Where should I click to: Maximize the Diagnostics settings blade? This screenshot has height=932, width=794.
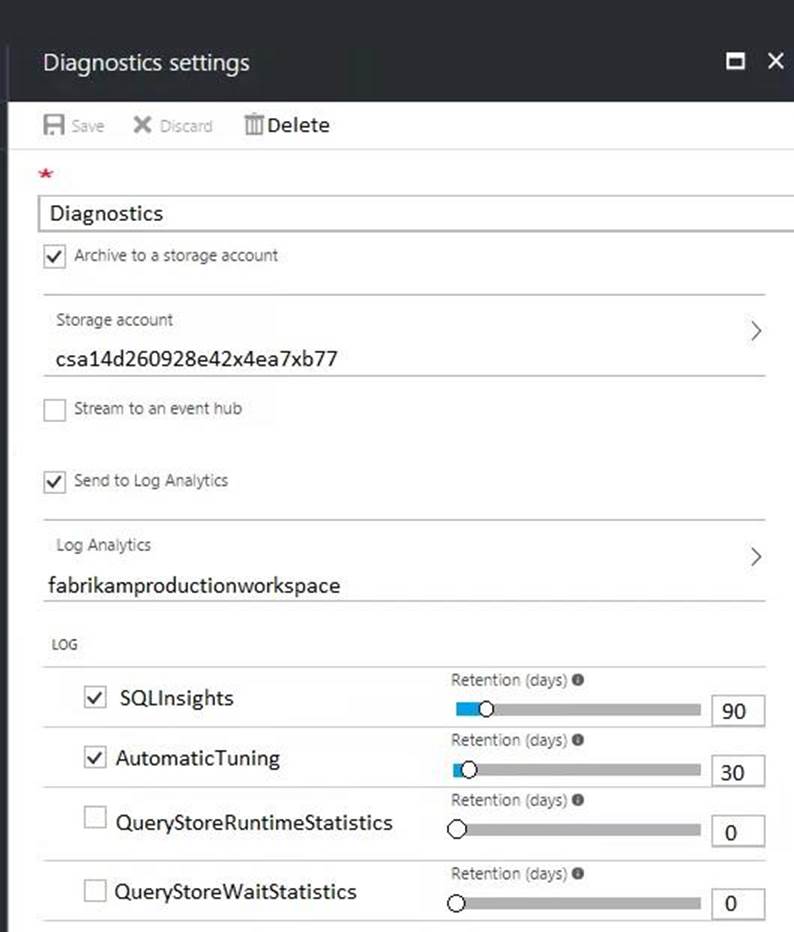tap(735, 62)
